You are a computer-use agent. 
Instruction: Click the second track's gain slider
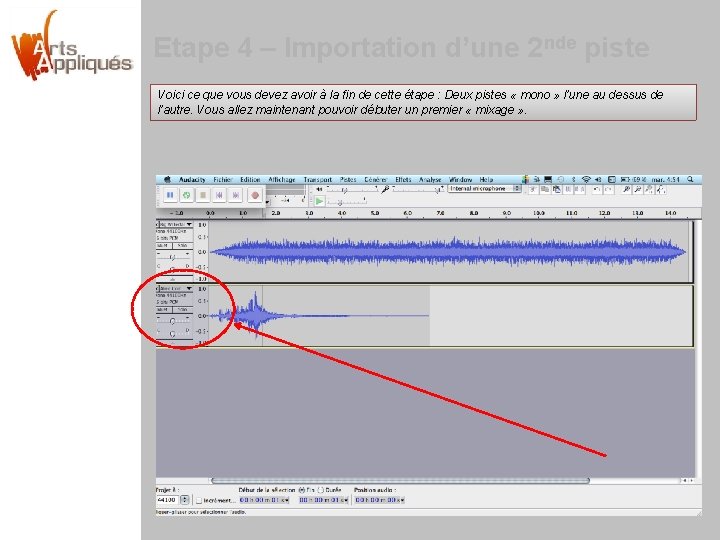174,320
